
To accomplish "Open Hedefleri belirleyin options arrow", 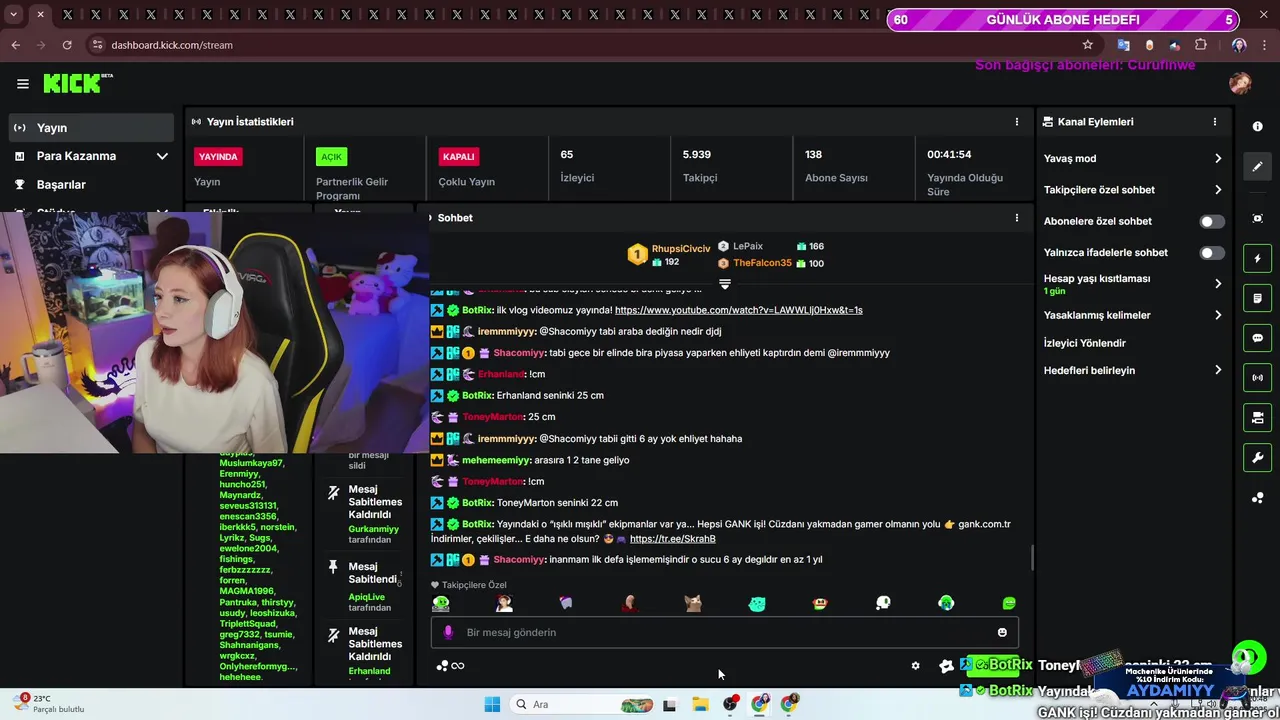I will 1218,370.
